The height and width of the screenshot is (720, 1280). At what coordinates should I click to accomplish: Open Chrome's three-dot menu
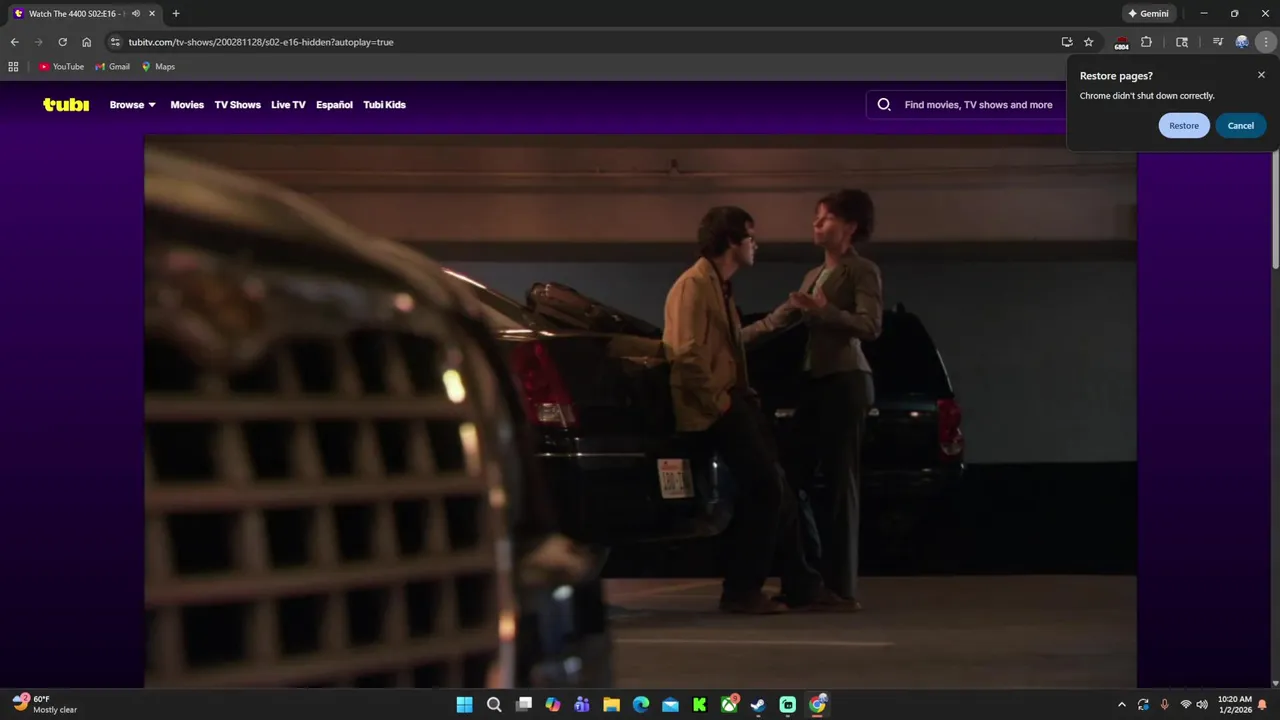(x=1266, y=42)
